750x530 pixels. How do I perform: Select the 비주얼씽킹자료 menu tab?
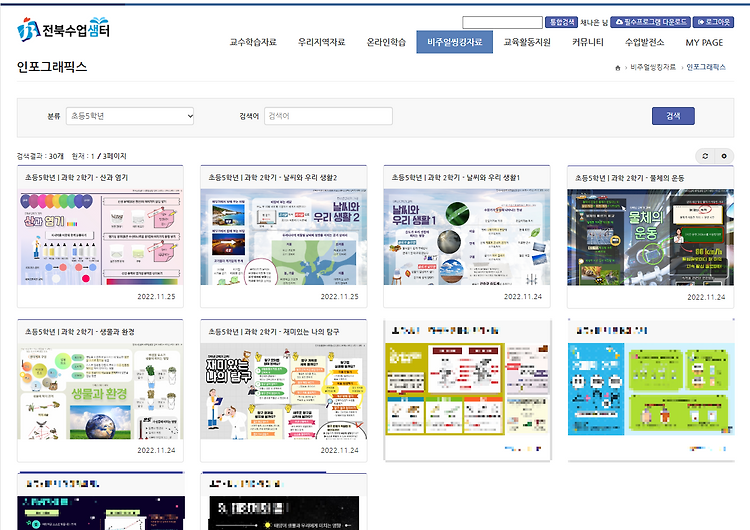coord(454,42)
